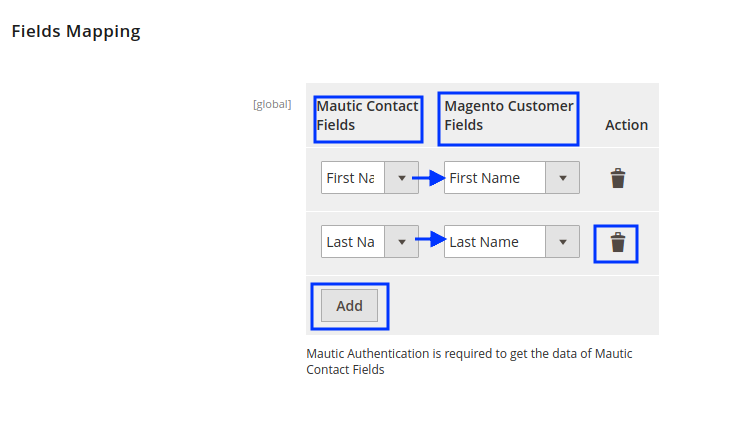Click arrow button of Magento Last Name dropdown
Image resolution: width=731 pixels, height=432 pixels.
click(562, 242)
